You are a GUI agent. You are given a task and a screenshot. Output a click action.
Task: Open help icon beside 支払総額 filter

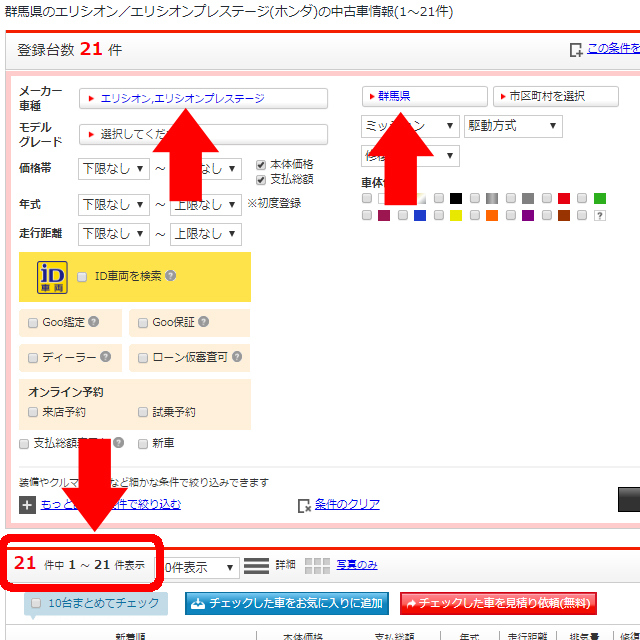point(118,442)
